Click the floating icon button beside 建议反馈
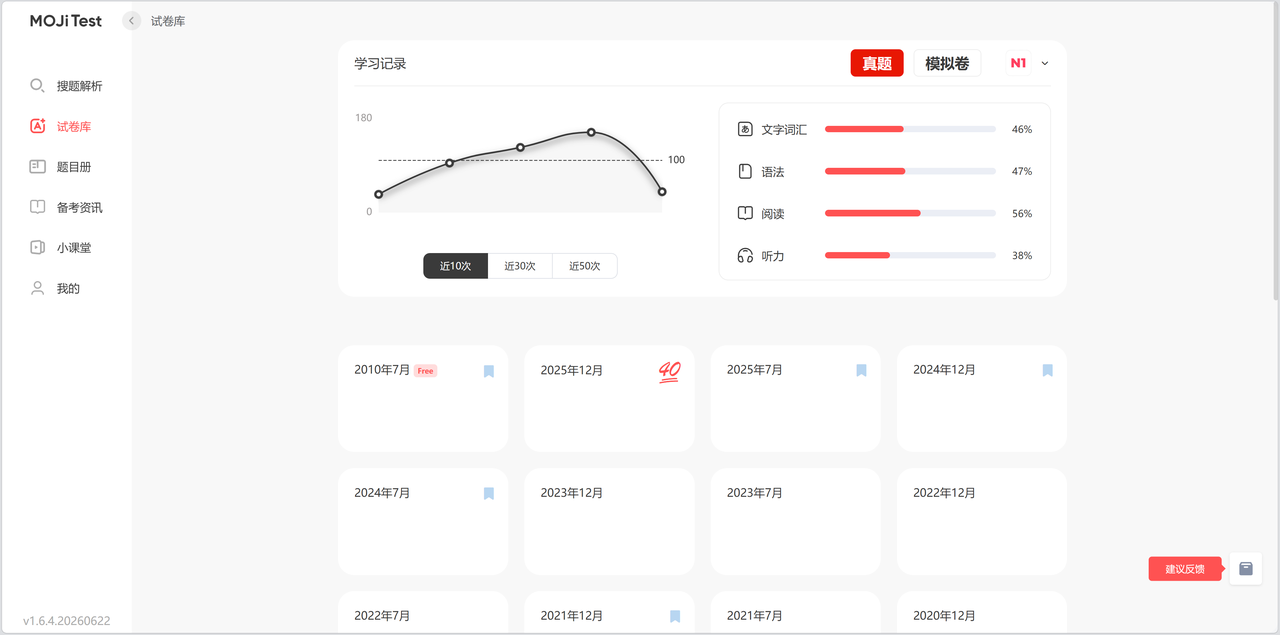 tap(1245, 569)
